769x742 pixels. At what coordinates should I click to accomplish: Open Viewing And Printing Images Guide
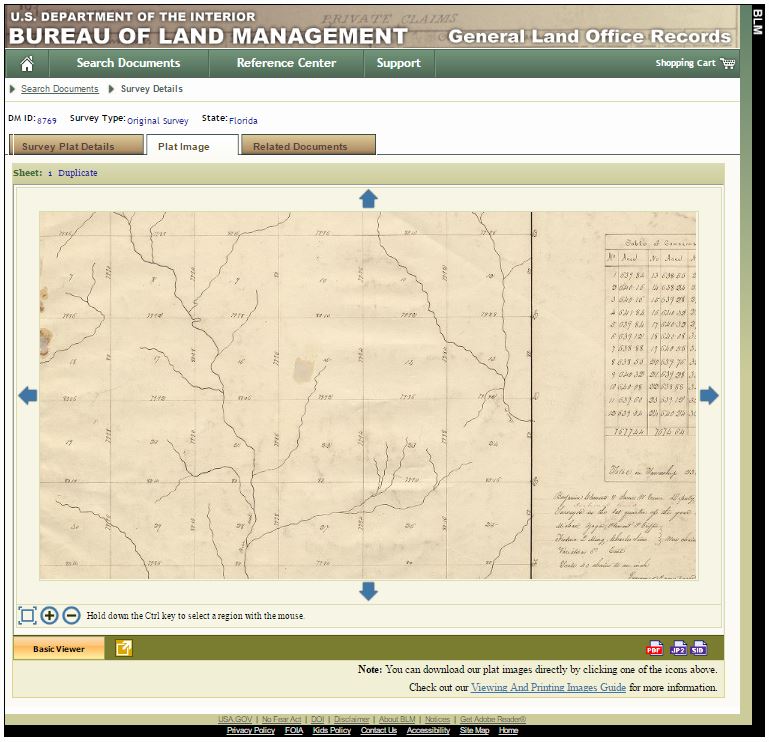[548, 687]
